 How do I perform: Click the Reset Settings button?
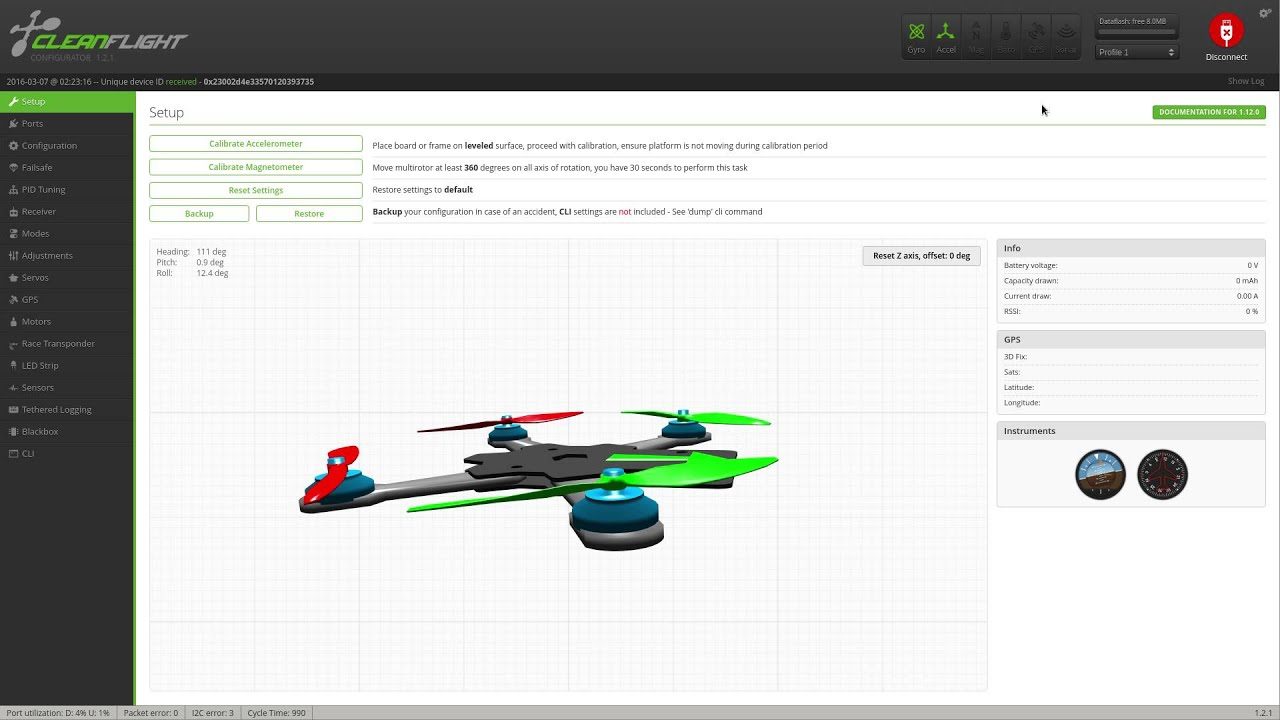pyautogui.click(x=256, y=190)
